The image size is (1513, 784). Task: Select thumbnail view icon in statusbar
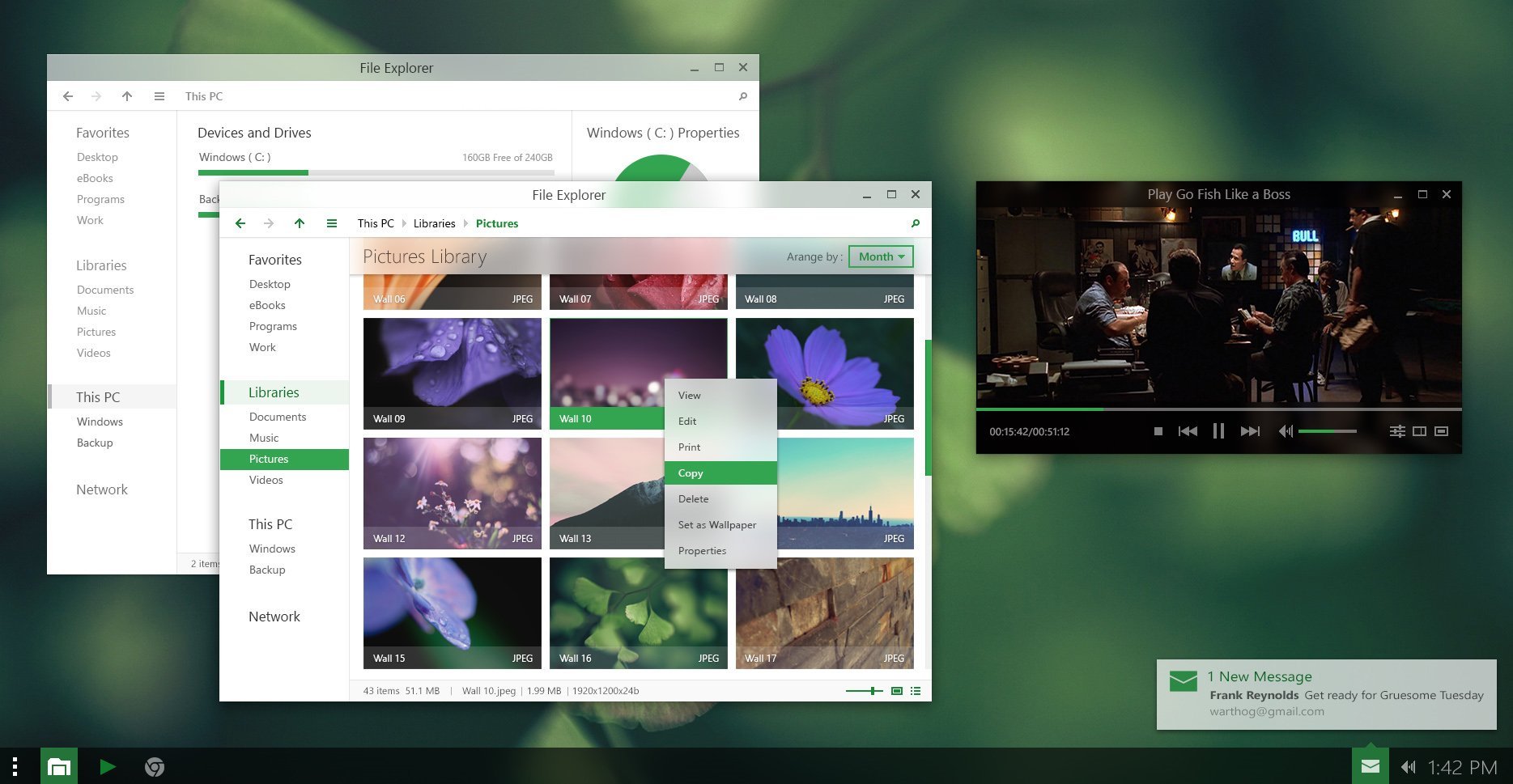pos(895,690)
